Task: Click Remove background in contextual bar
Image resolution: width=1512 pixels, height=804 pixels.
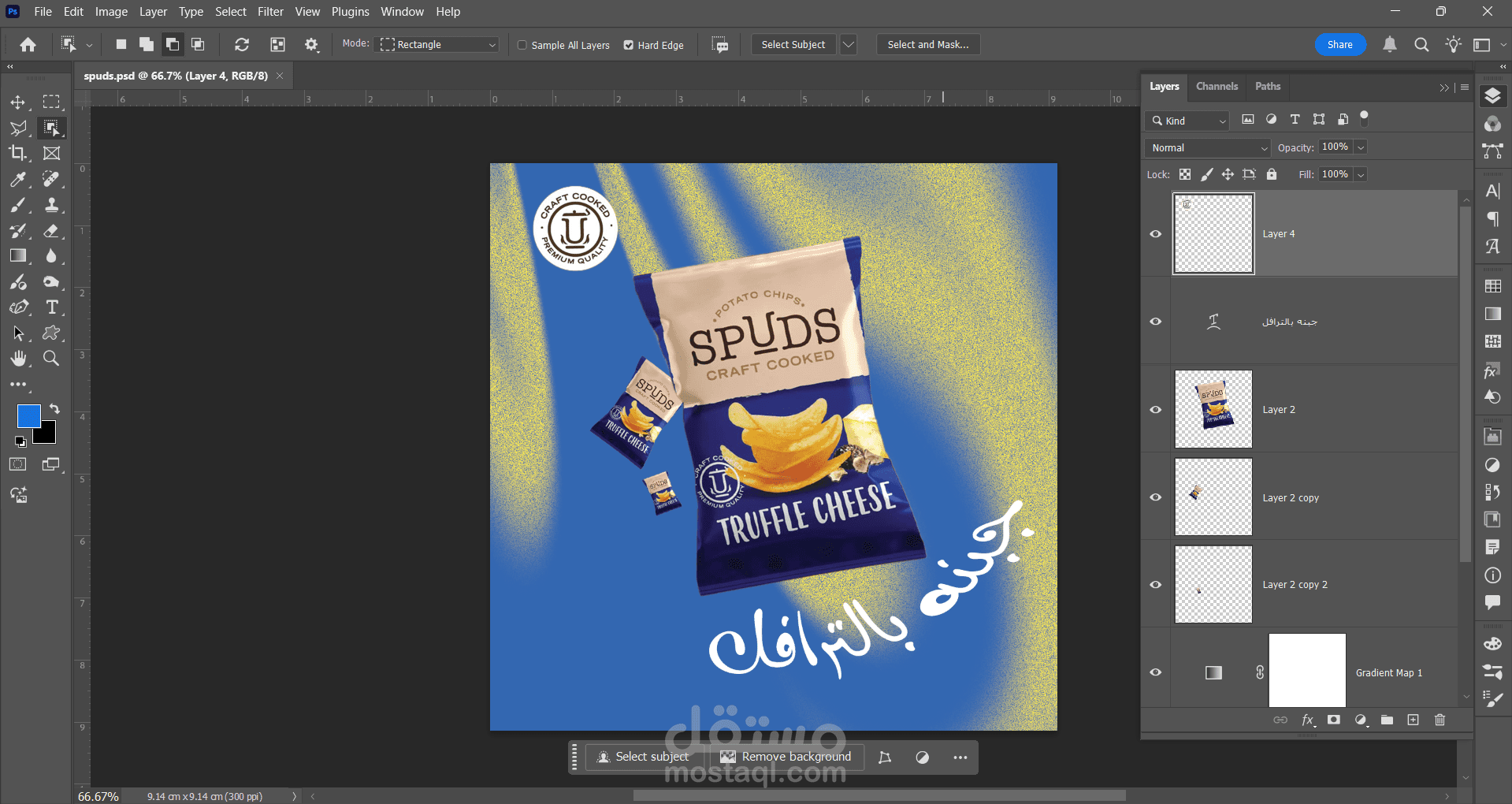Action: point(786,757)
